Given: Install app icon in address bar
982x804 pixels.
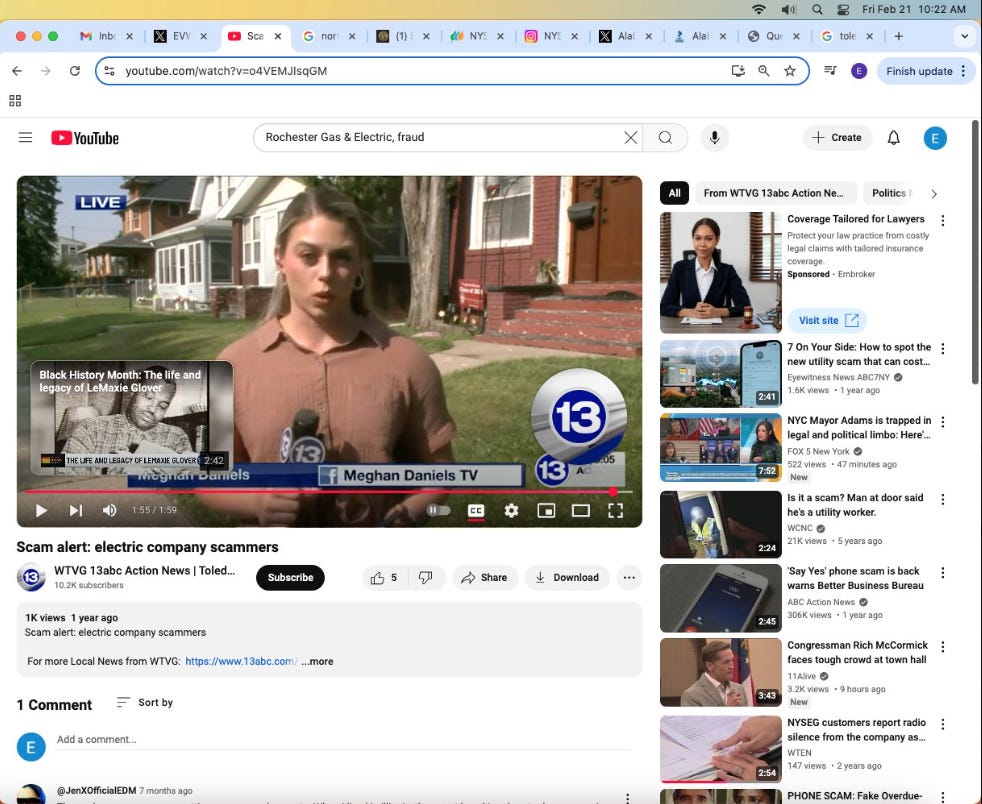Looking at the screenshot, I should [738, 71].
